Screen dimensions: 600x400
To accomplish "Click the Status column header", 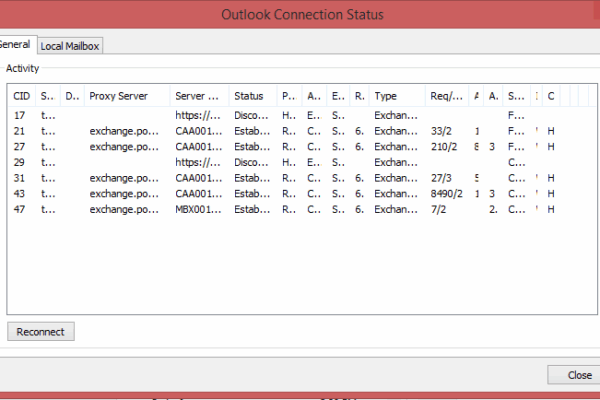I will (253, 96).
